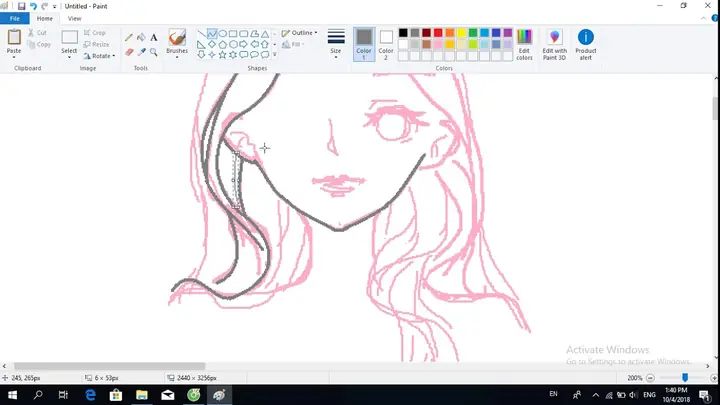This screenshot has height=405, width=720.
Task: Open the Select dropdown arrow
Action: (69, 57)
